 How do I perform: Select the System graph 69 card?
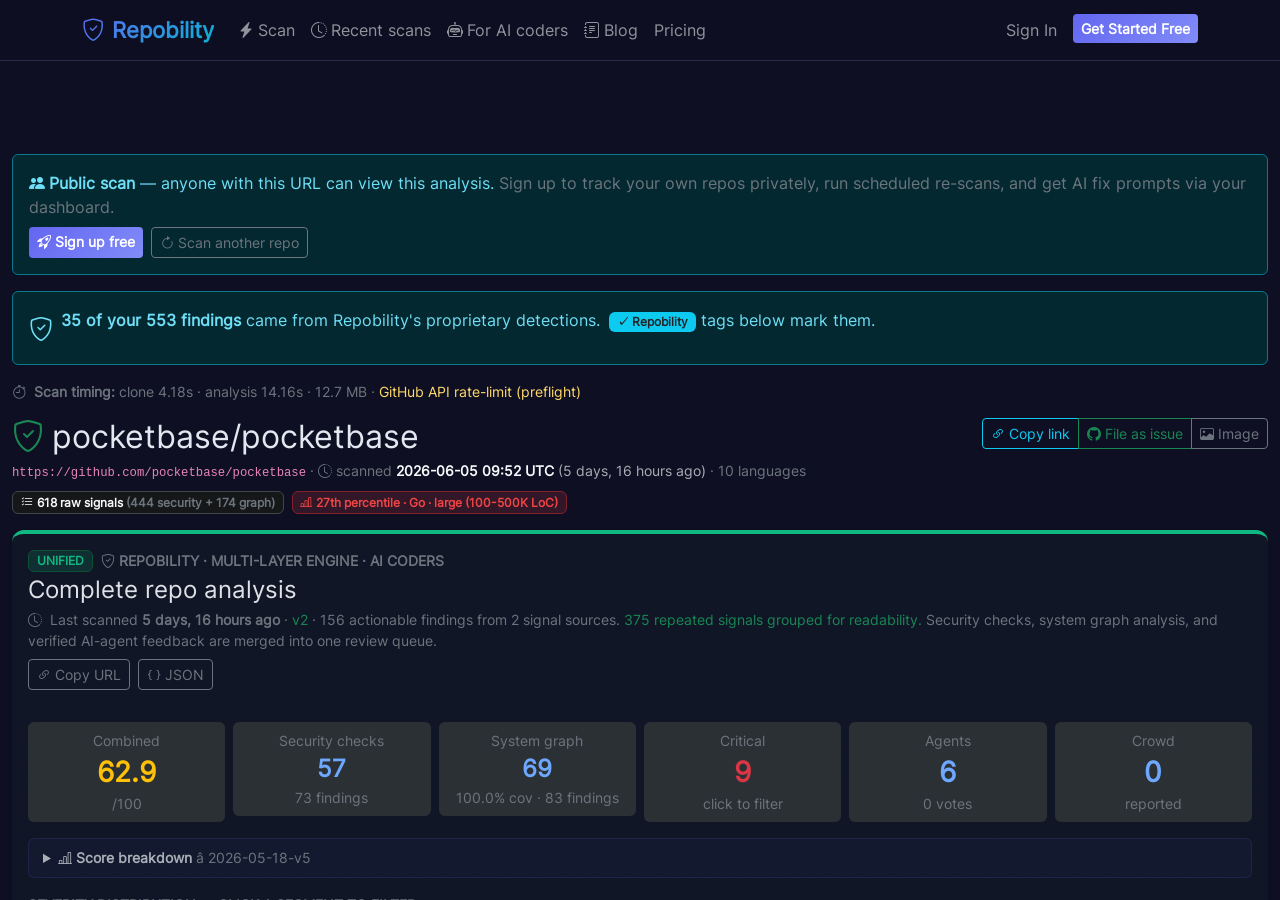[x=537, y=769]
